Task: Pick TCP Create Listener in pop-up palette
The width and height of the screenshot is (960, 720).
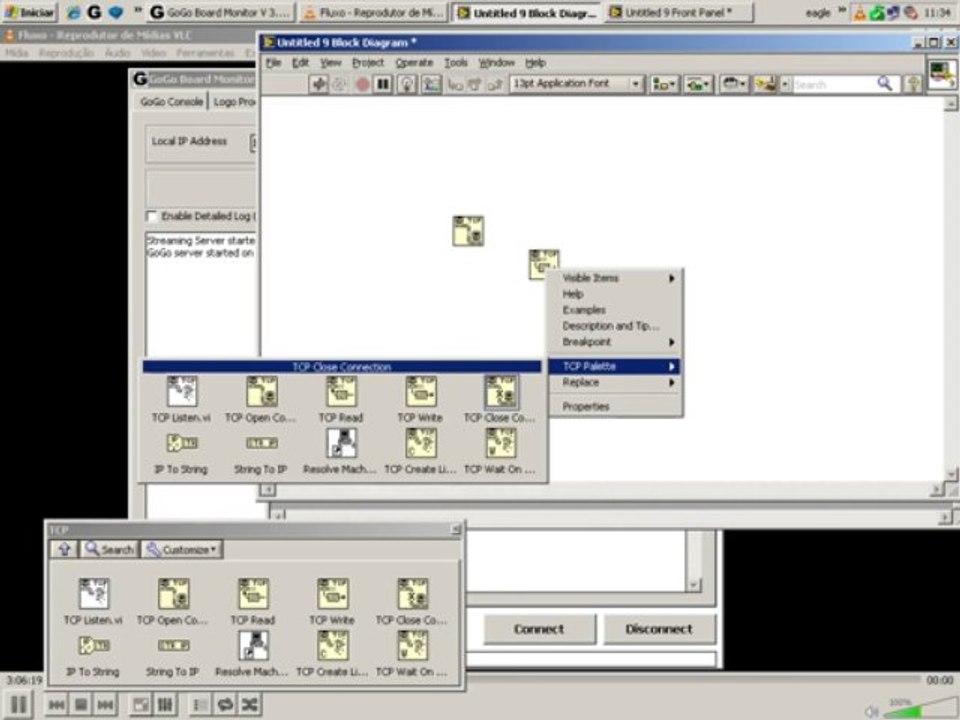Action: (x=421, y=452)
